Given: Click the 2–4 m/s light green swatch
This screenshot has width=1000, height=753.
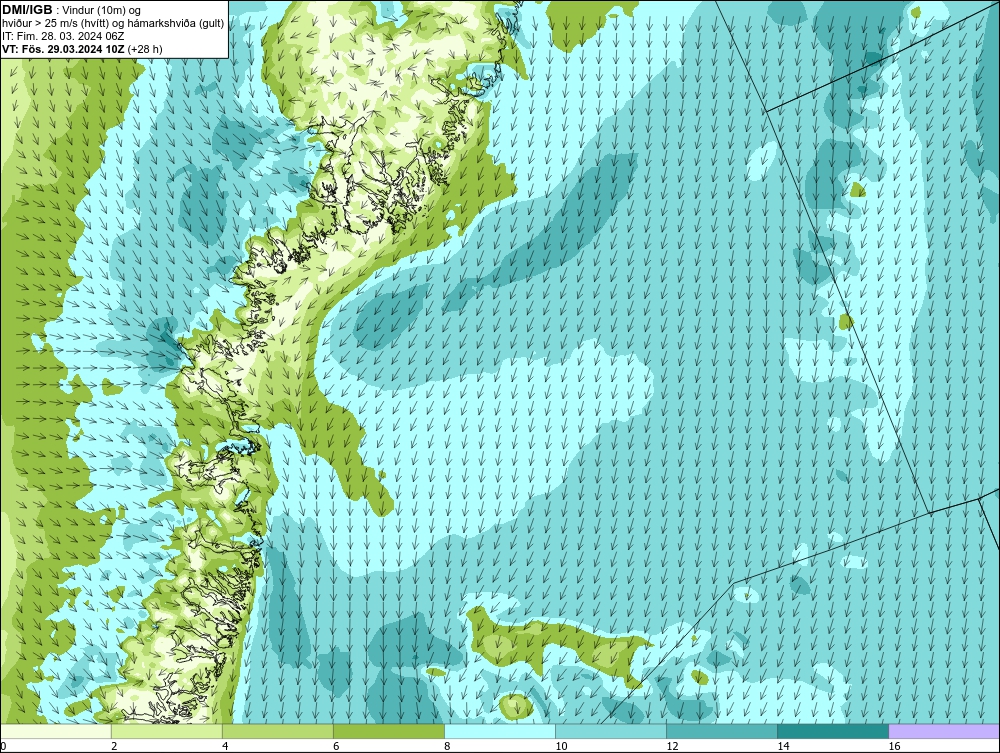Looking at the screenshot, I should tap(167, 731).
